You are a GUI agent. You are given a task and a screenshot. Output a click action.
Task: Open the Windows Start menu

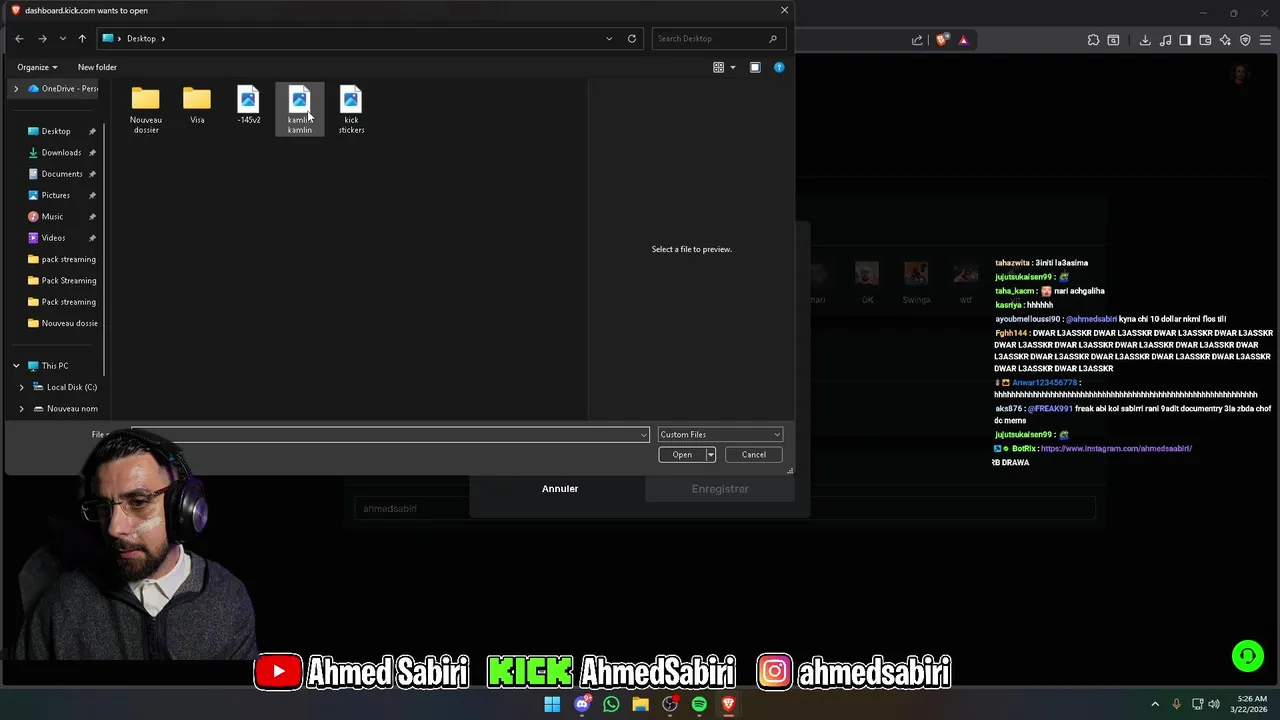pos(552,704)
